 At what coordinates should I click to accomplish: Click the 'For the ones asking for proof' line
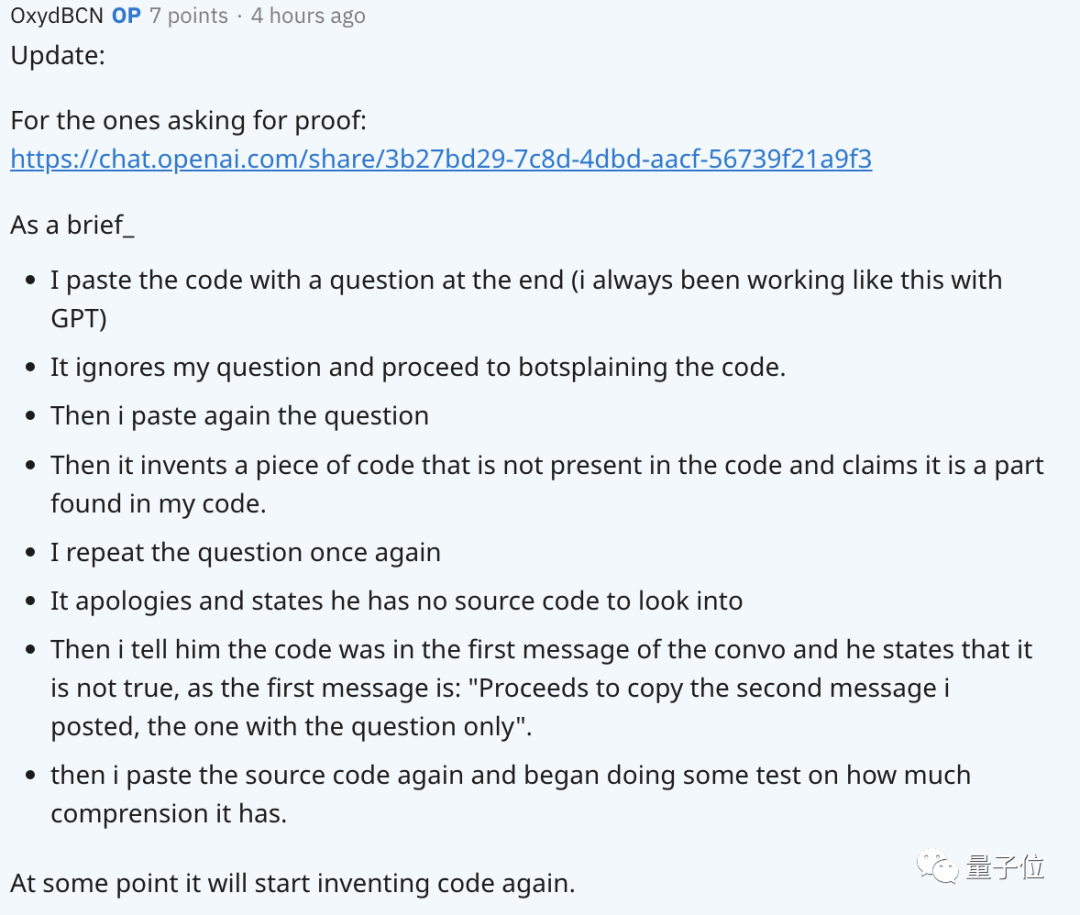coord(189,121)
